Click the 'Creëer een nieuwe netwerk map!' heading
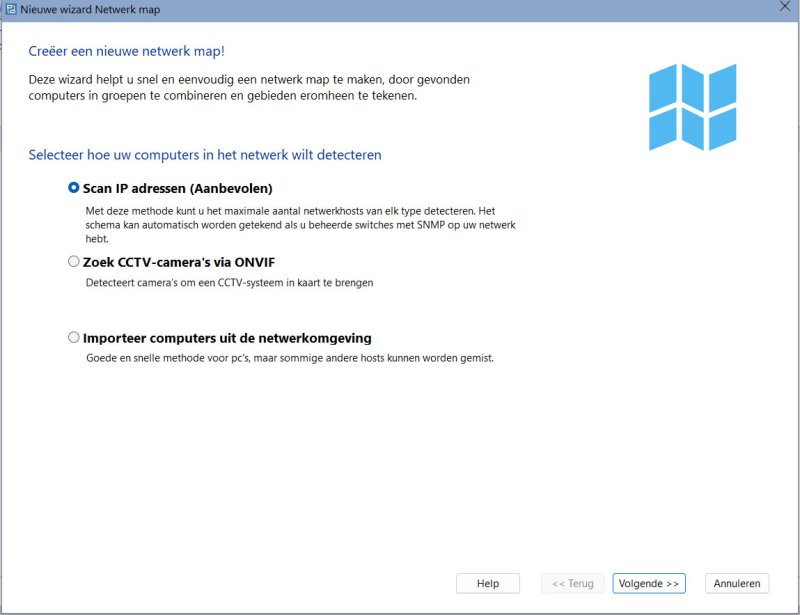The image size is (800, 615). tap(134, 50)
